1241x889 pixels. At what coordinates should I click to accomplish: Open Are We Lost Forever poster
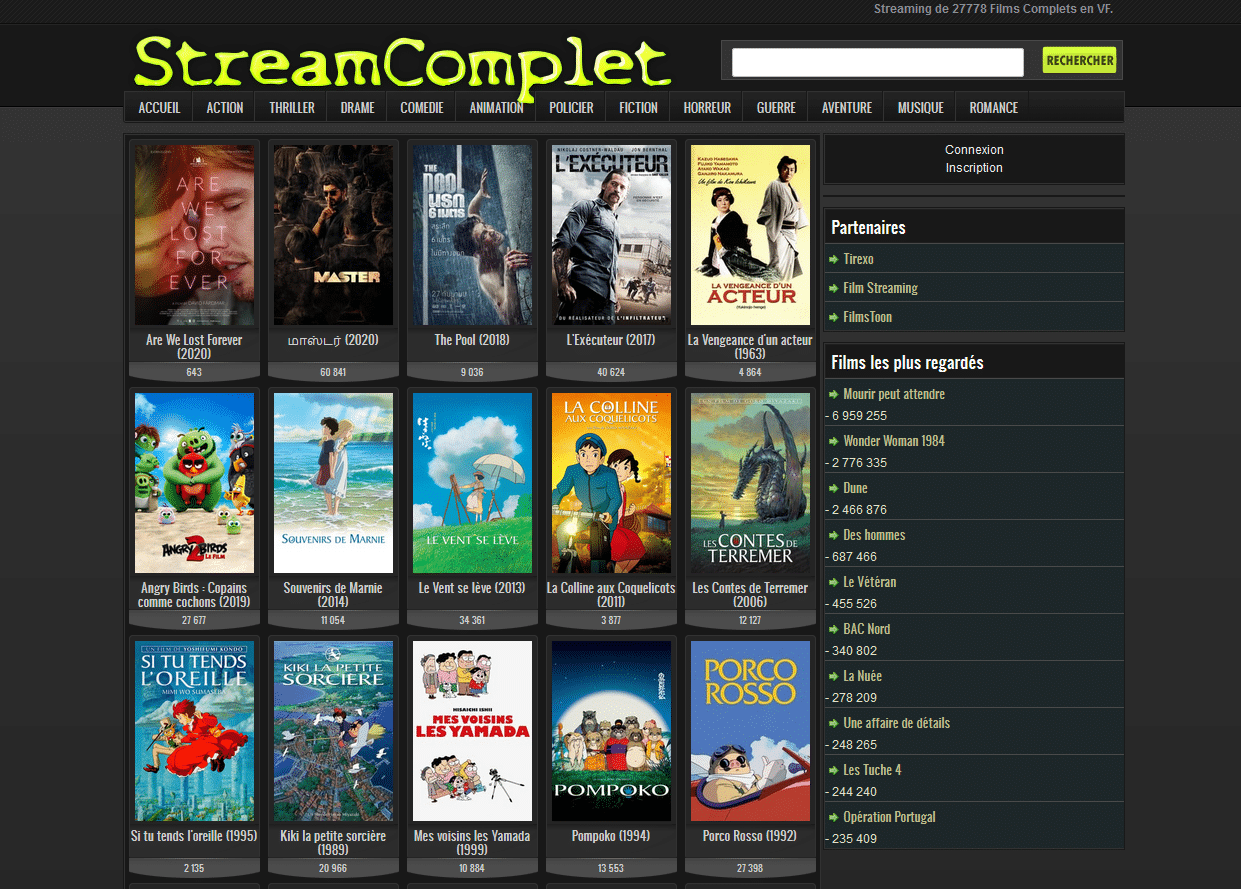(195, 235)
